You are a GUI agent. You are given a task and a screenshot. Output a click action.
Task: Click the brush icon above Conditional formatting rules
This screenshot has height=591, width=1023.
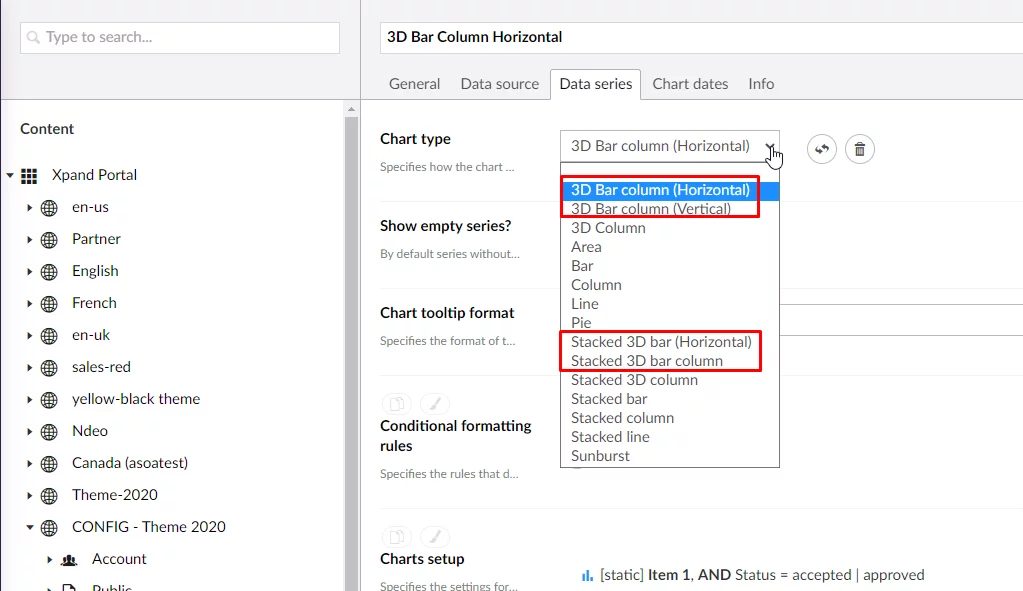coord(434,403)
